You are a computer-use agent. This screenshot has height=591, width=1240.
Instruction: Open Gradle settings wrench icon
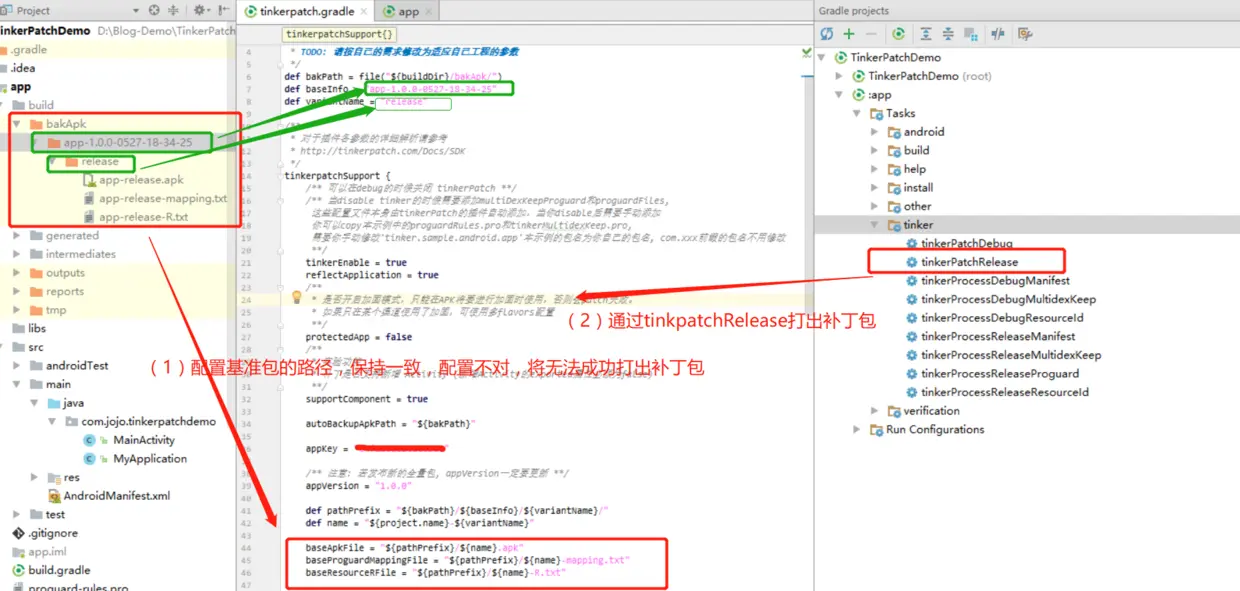[1025, 33]
